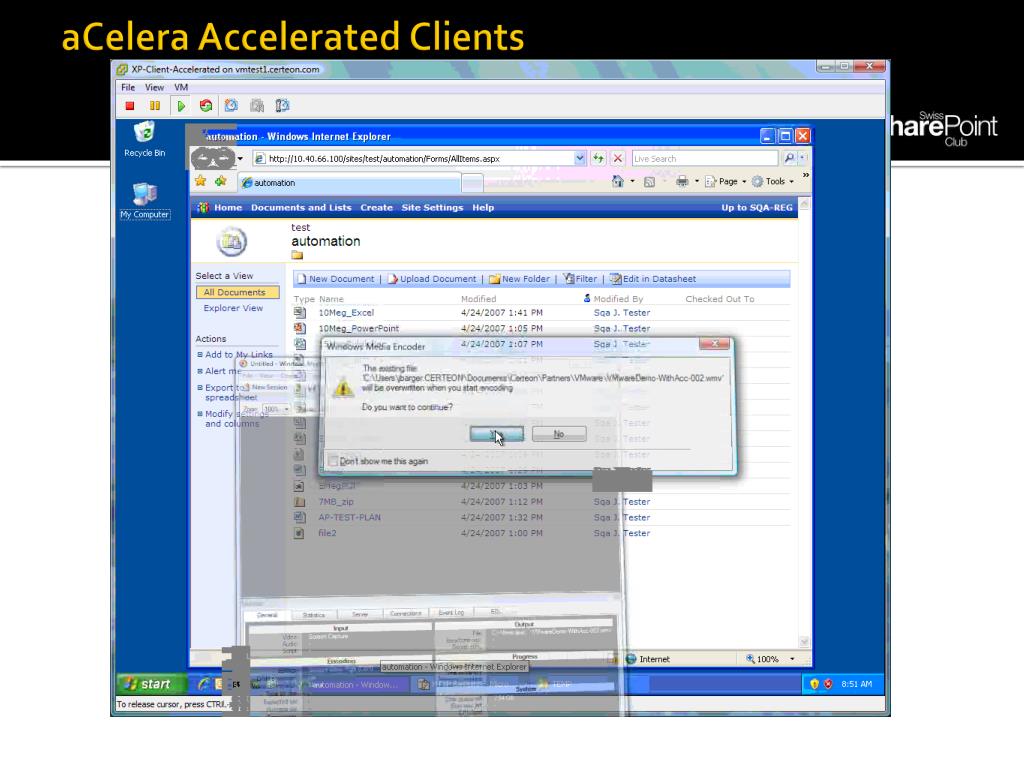Image resolution: width=1024 pixels, height=768 pixels.
Task: Click the Add to My Links action
Action: (x=238, y=355)
